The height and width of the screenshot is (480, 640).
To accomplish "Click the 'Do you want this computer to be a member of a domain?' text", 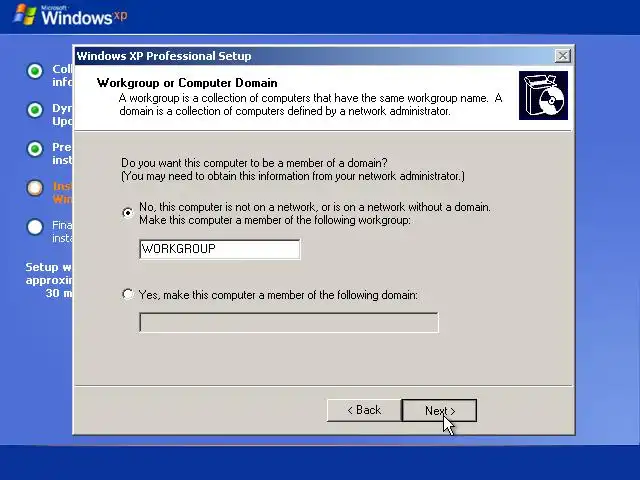I will pyautogui.click(x=254, y=163).
